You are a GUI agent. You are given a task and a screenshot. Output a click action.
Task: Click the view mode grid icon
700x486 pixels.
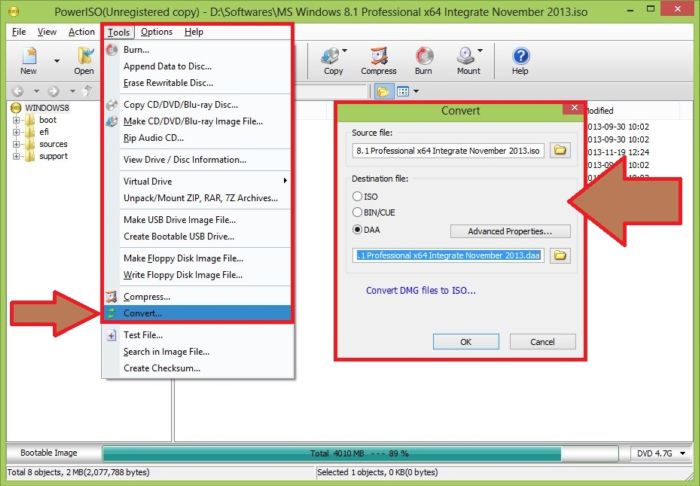click(403, 91)
